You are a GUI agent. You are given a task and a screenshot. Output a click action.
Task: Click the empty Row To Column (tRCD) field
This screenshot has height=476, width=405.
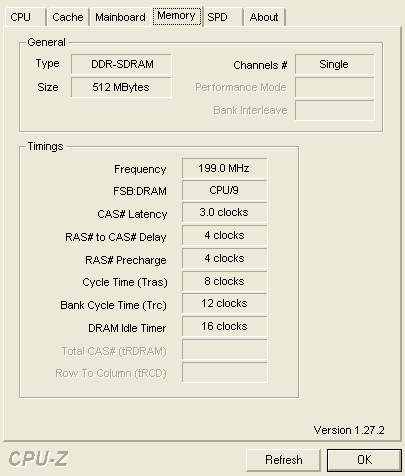point(225,372)
